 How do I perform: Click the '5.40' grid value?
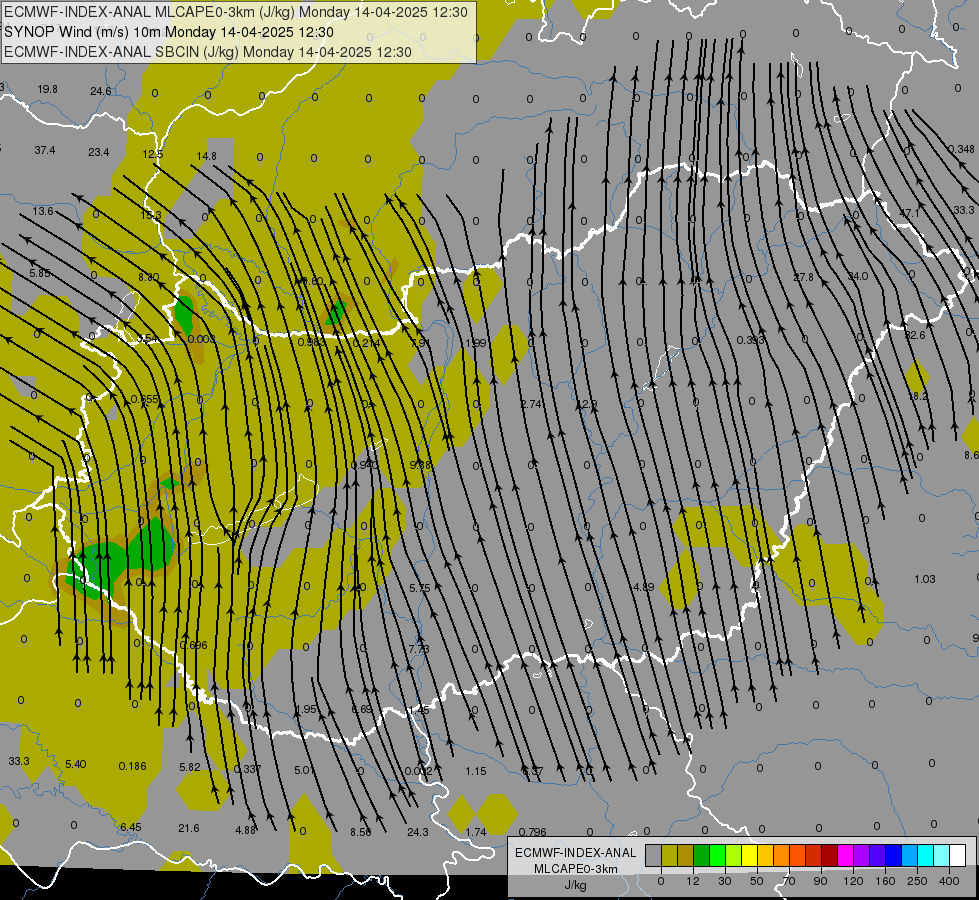(76, 764)
